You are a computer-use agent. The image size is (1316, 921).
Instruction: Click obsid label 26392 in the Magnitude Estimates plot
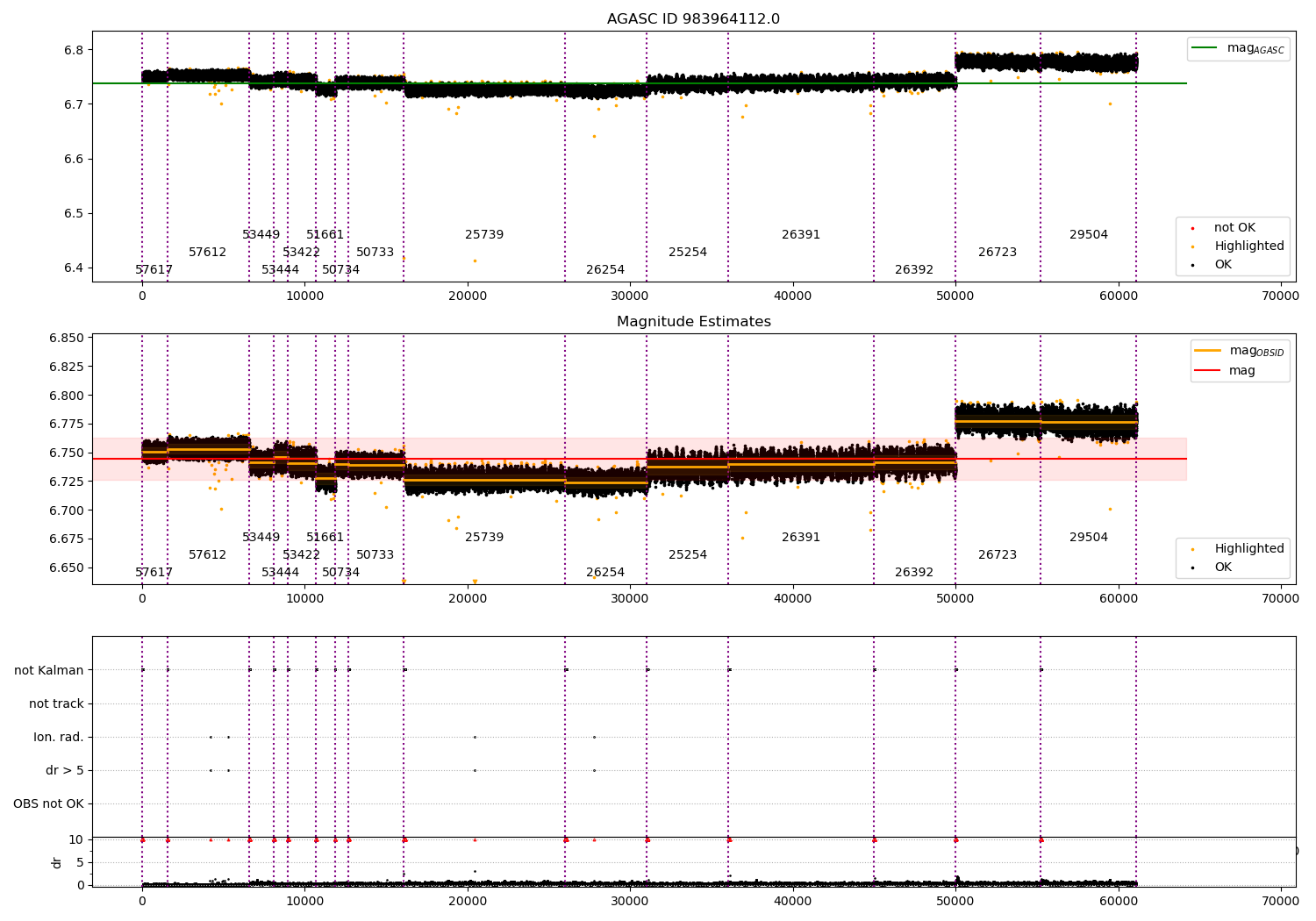[914, 573]
